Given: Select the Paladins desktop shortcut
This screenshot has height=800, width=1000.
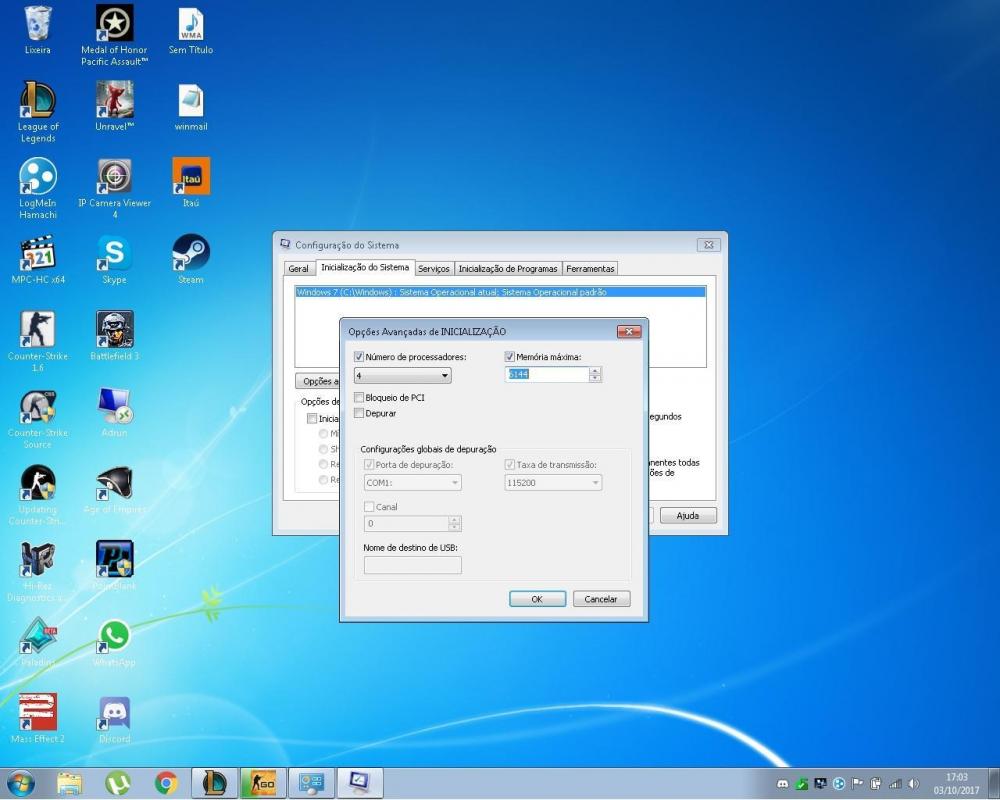Looking at the screenshot, I should pyautogui.click(x=38, y=642).
